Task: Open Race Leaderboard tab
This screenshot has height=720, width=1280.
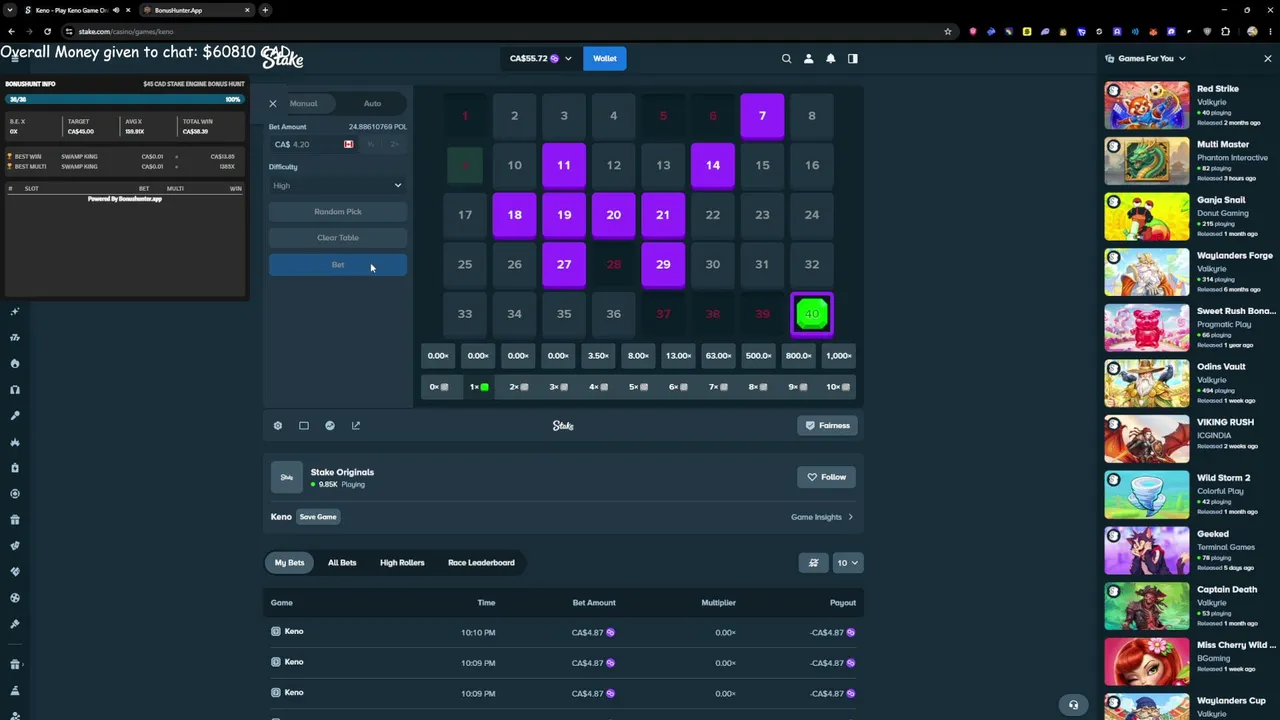Action: [x=481, y=562]
